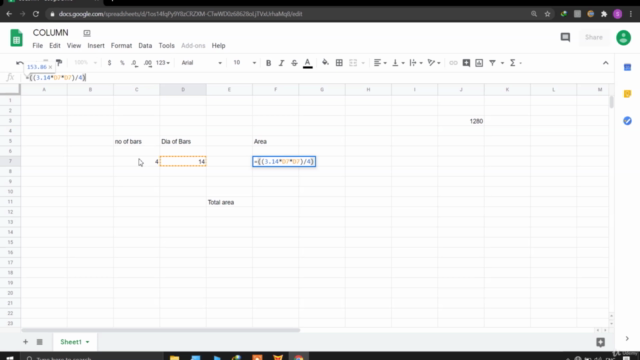This screenshot has height=360, width=640.
Task: Open the Format menu
Action: click(x=121, y=46)
